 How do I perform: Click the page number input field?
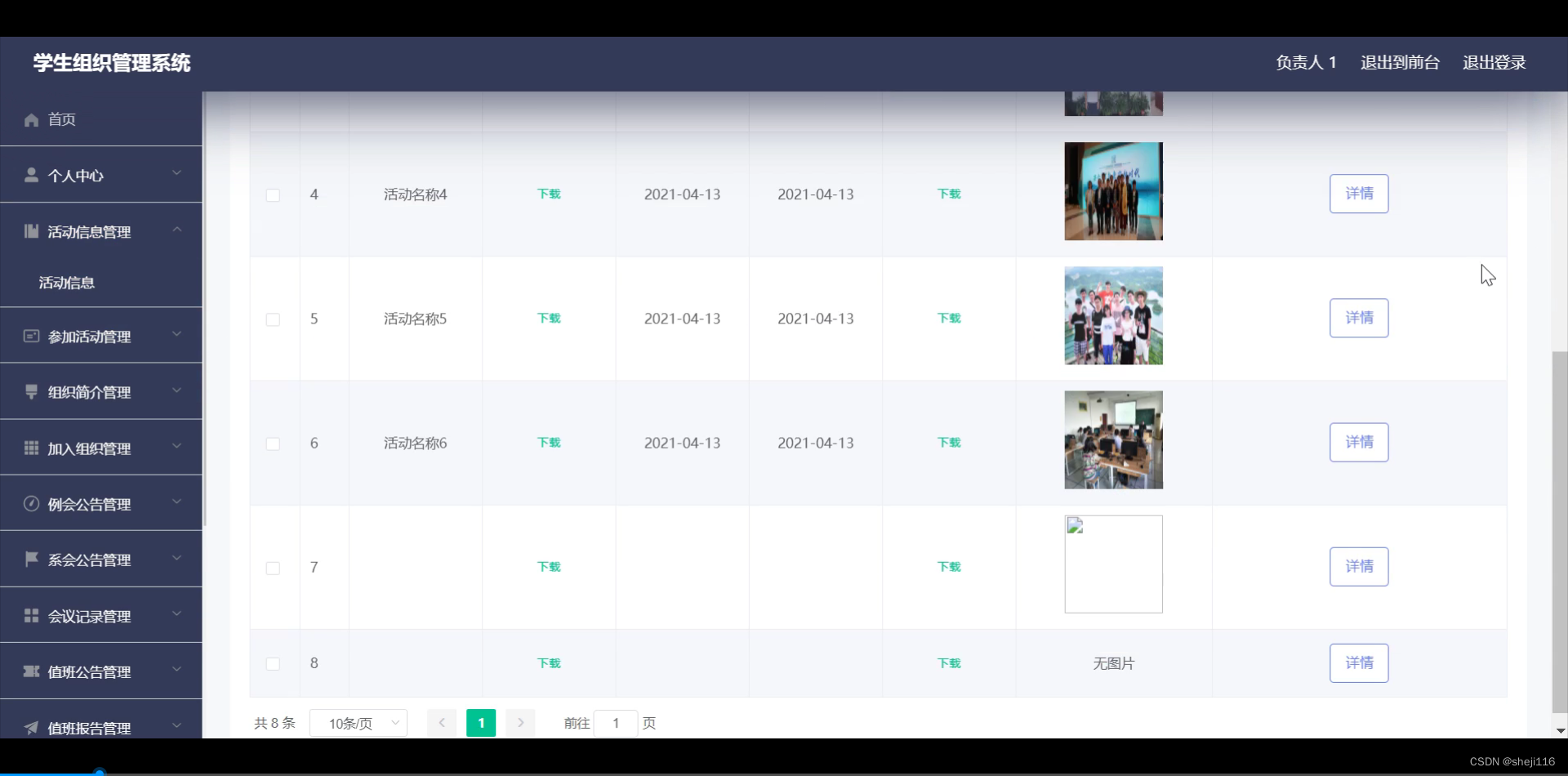[616, 723]
